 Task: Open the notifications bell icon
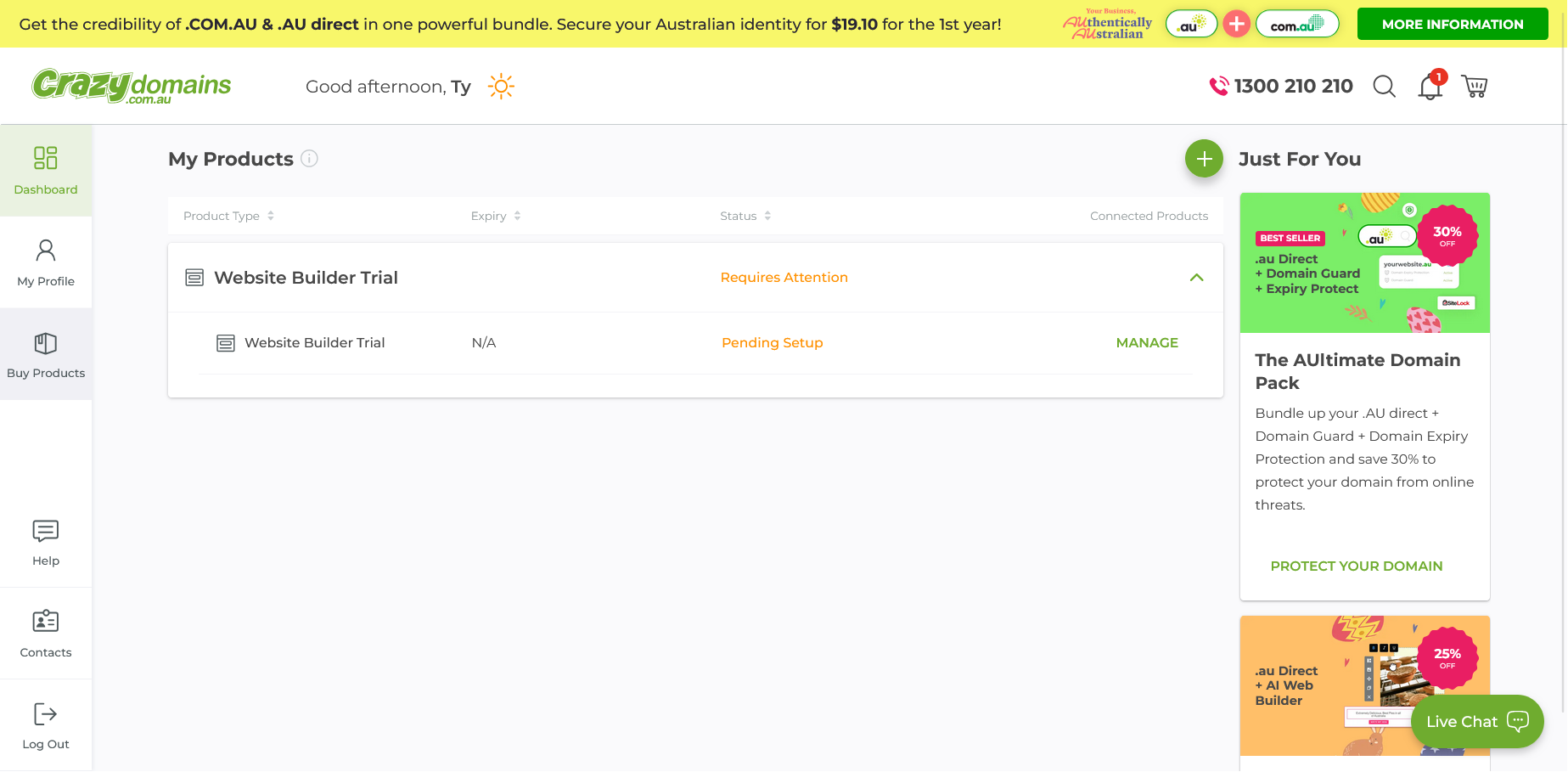[1431, 85]
